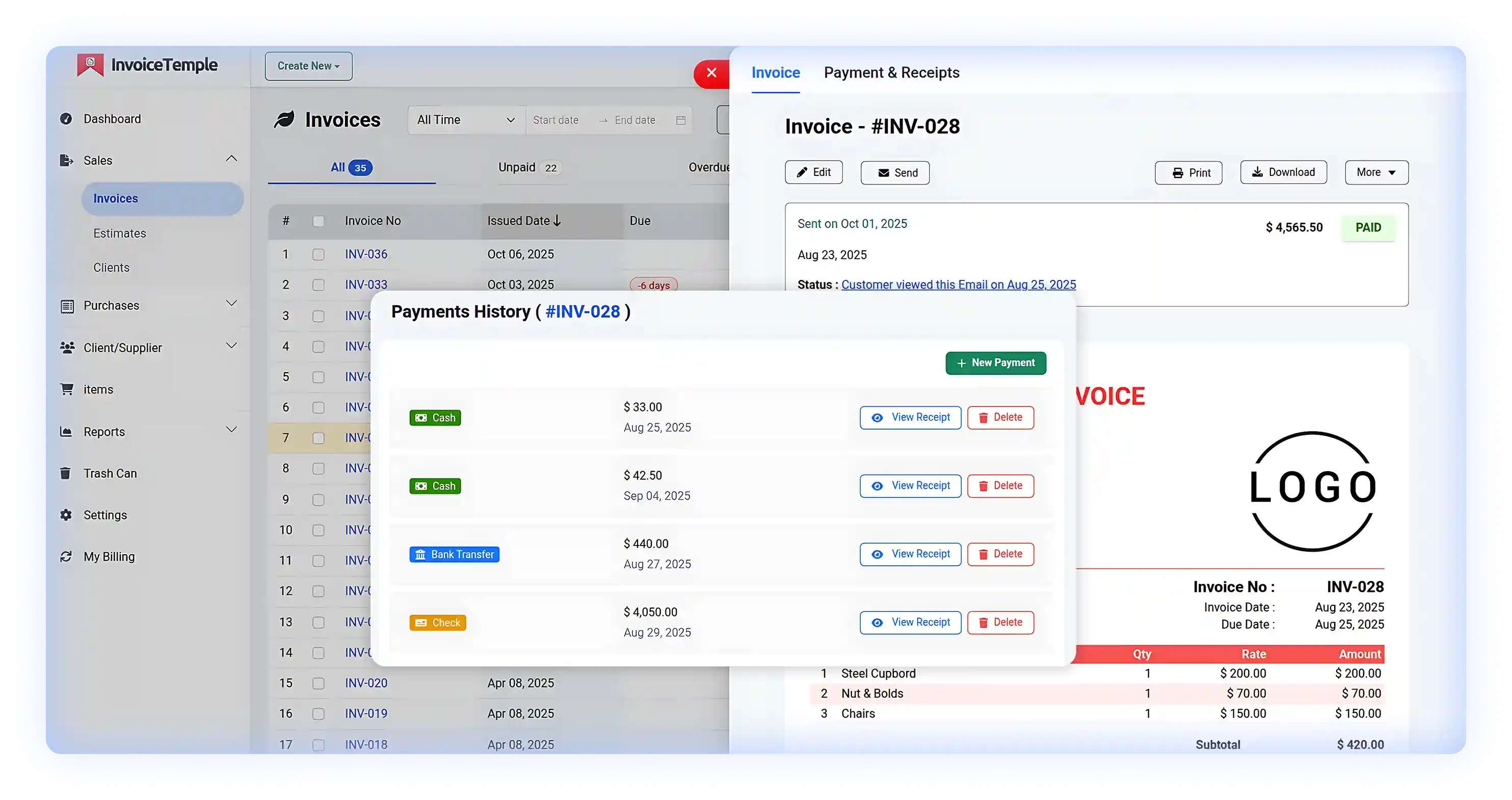Delete the $4,050.00 Check payment
Image resolution: width=1512 pixels, height=800 pixels.
[x=1000, y=622]
